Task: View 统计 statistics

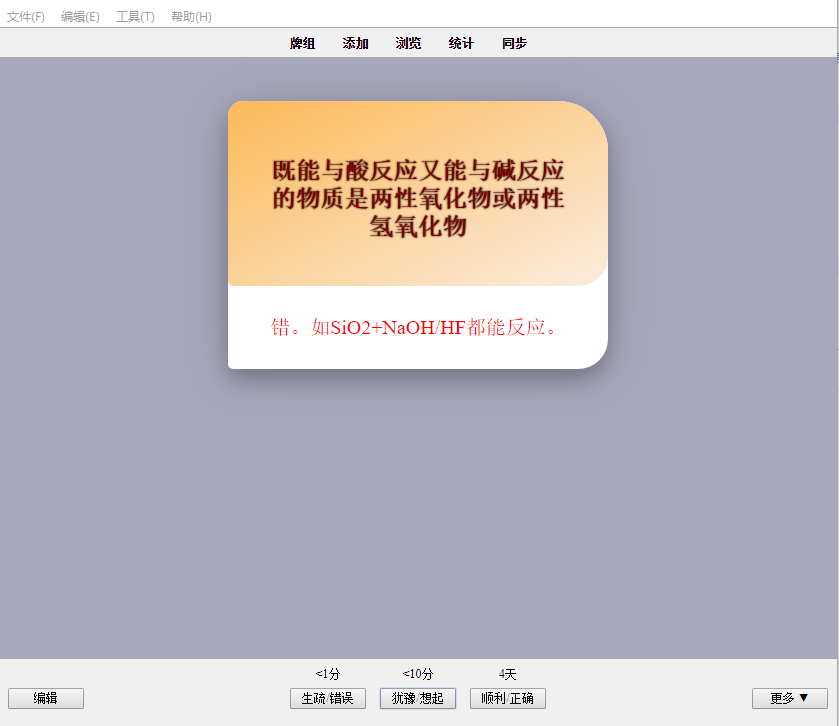Action: point(461,43)
